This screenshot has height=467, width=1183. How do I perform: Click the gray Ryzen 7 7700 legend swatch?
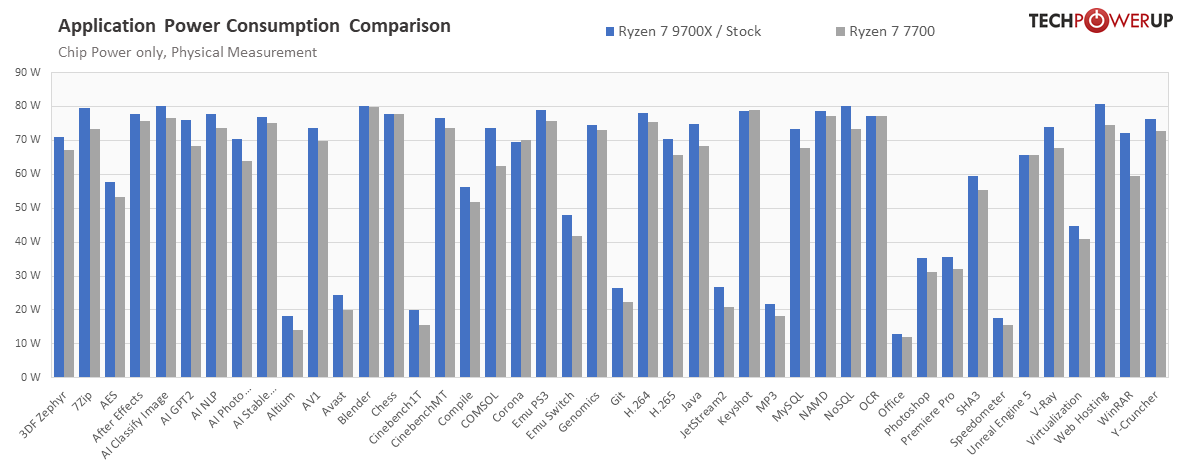click(x=839, y=31)
